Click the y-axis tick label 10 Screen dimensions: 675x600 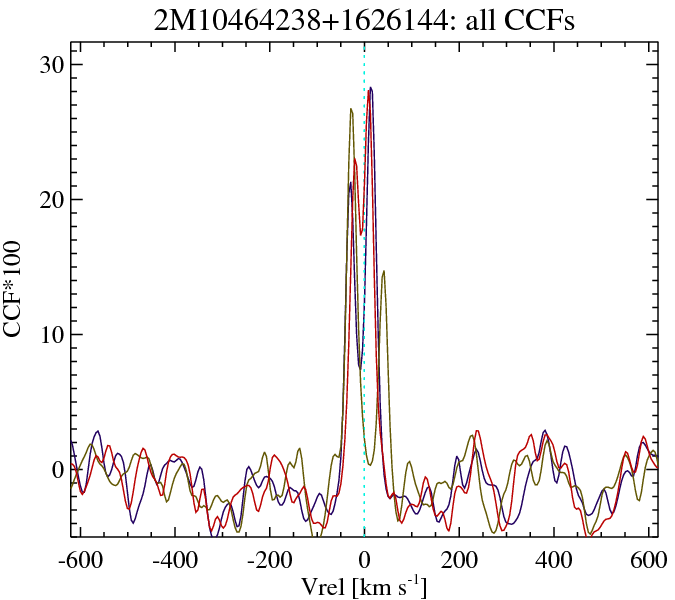[x=51, y=335]
